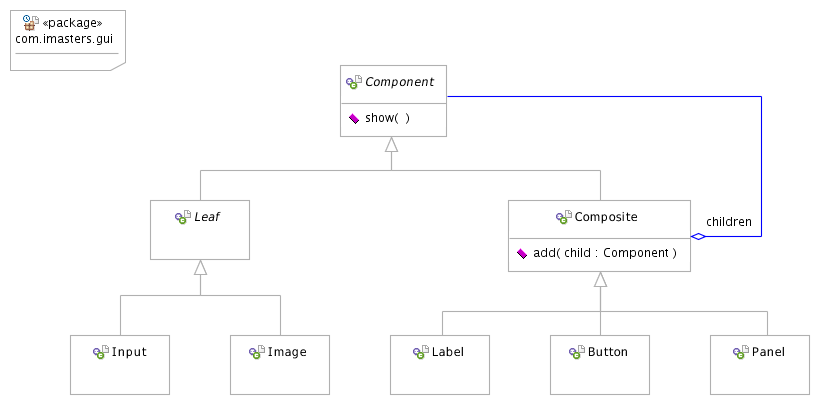Select the Component class name
Viewport: 820px width, 405px height.
(399, 82)
